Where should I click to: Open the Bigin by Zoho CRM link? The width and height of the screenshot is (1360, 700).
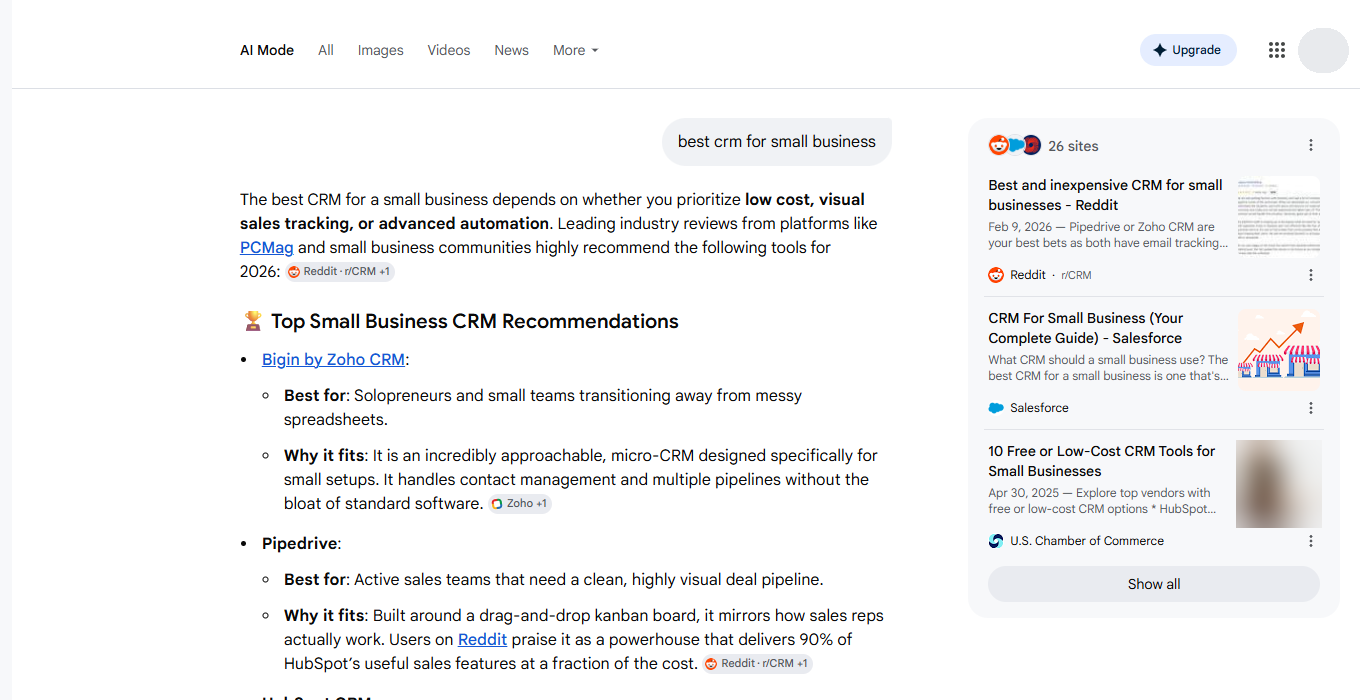click(333, 359)
